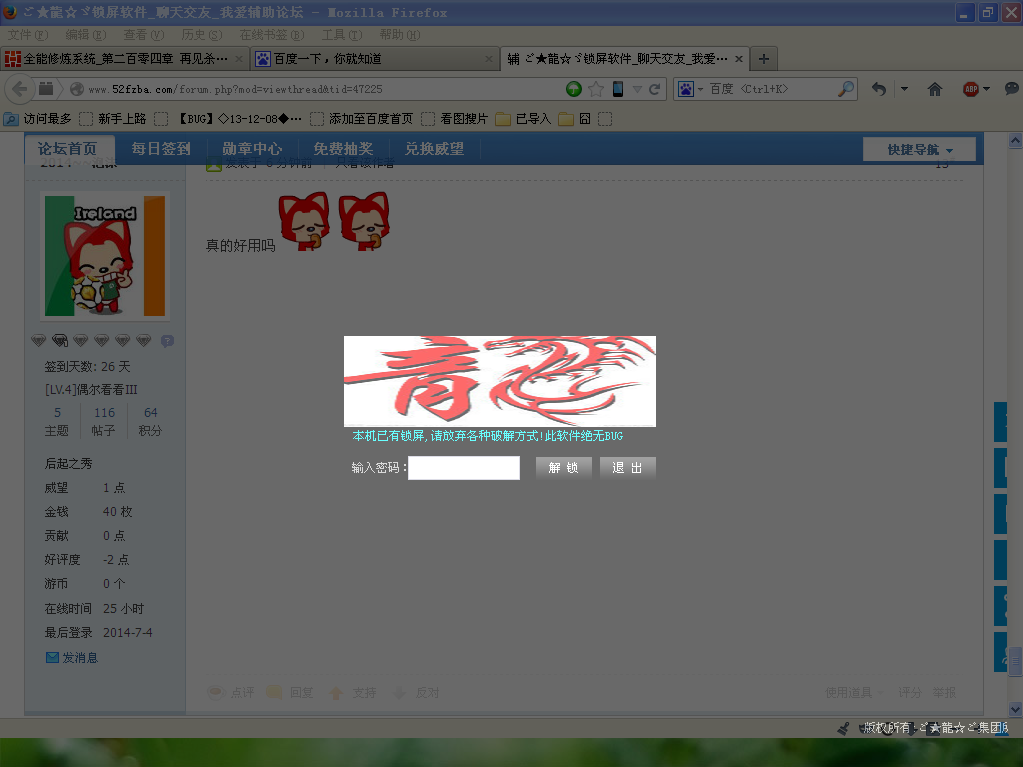Close the 锁屏软件 forum tab
The height and width of the screenshot is (767, 1023).
tap(739, 59)
